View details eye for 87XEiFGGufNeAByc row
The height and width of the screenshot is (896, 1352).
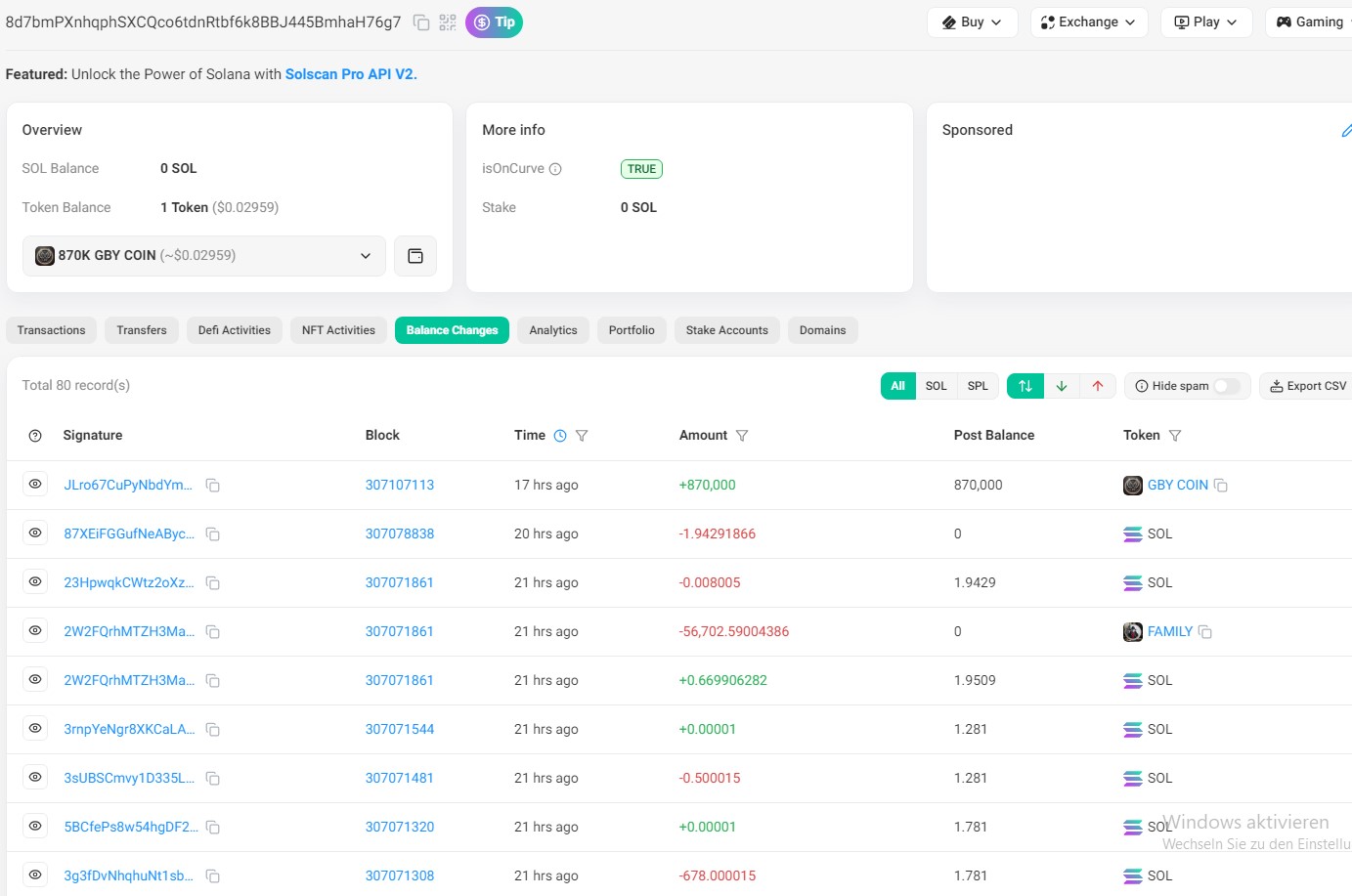tap(35, 533)
